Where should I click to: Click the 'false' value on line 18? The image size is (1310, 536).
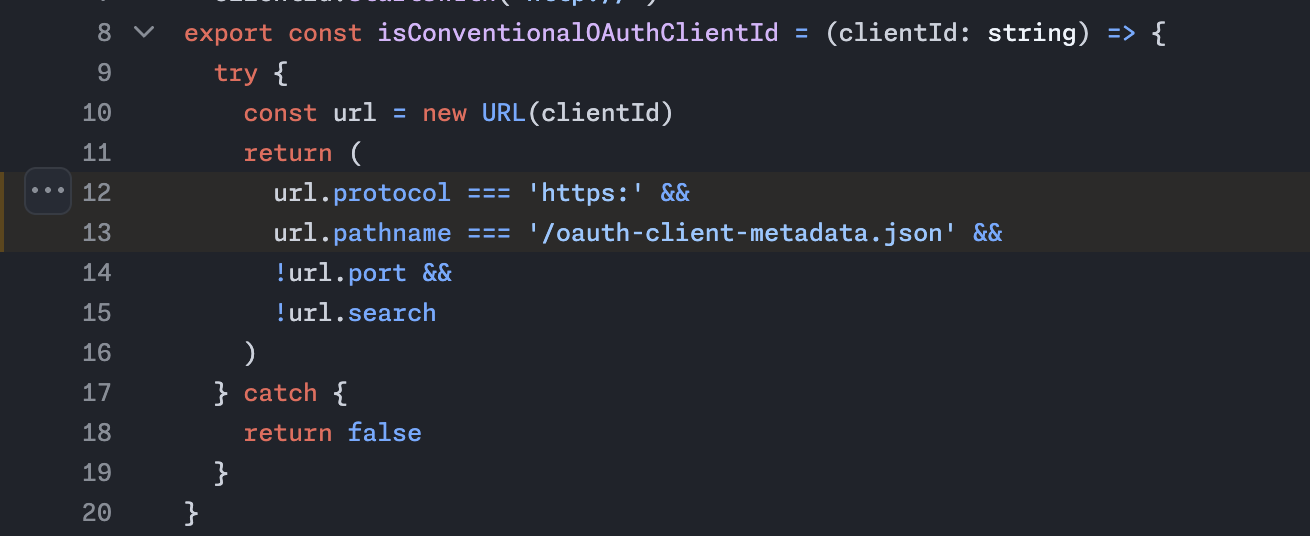[x=384, y=432]
